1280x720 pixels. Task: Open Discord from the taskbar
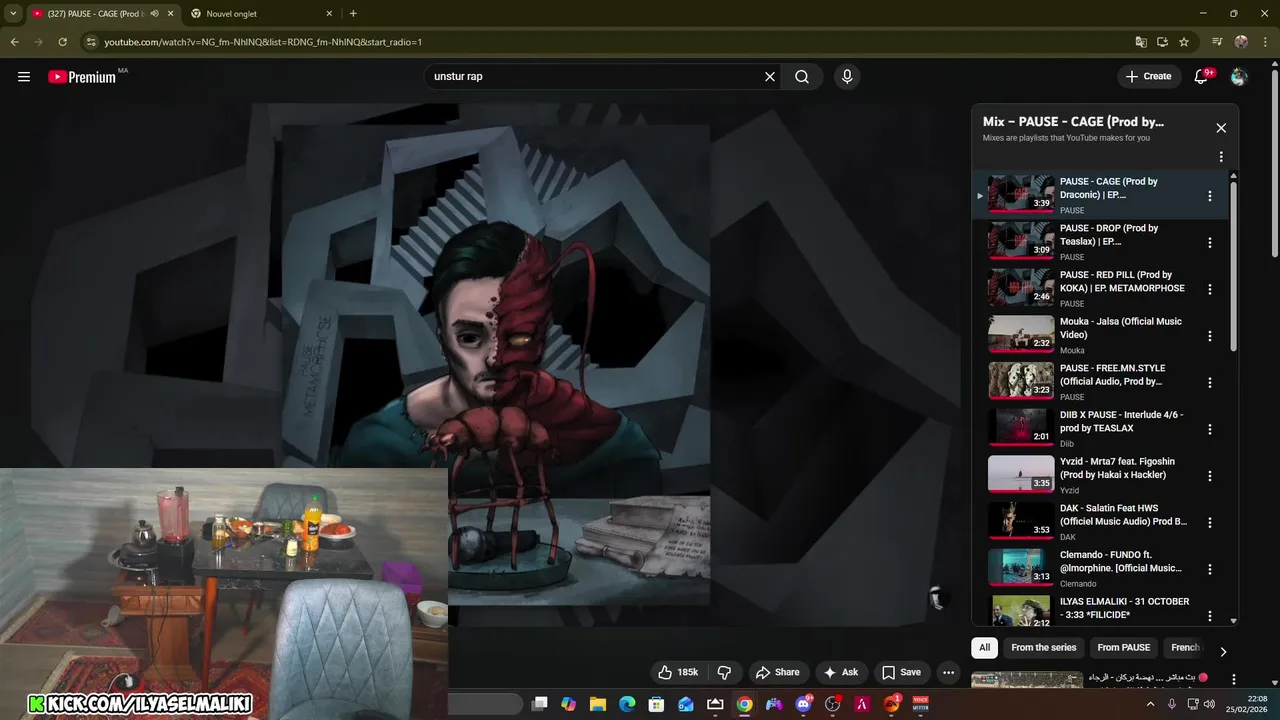tap(804, 704)
